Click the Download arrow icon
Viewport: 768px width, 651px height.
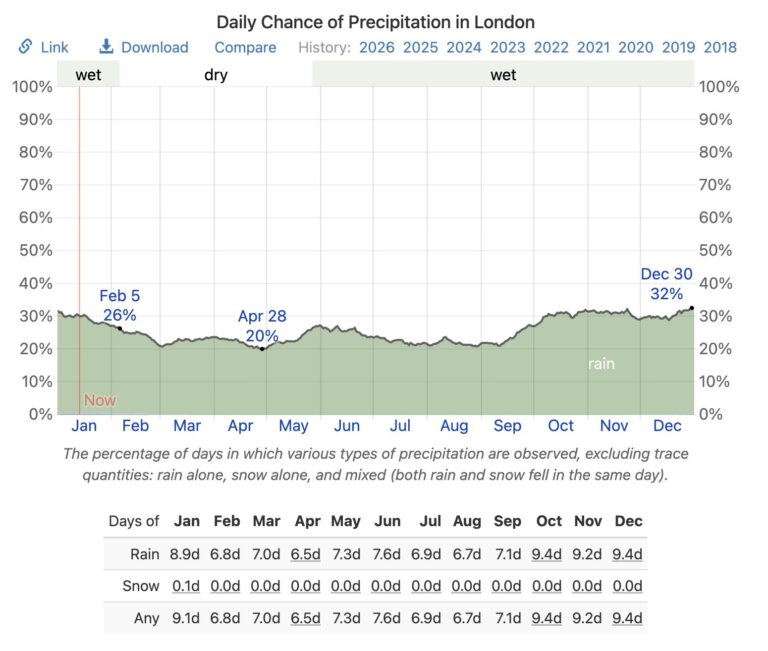click(106, 47)
